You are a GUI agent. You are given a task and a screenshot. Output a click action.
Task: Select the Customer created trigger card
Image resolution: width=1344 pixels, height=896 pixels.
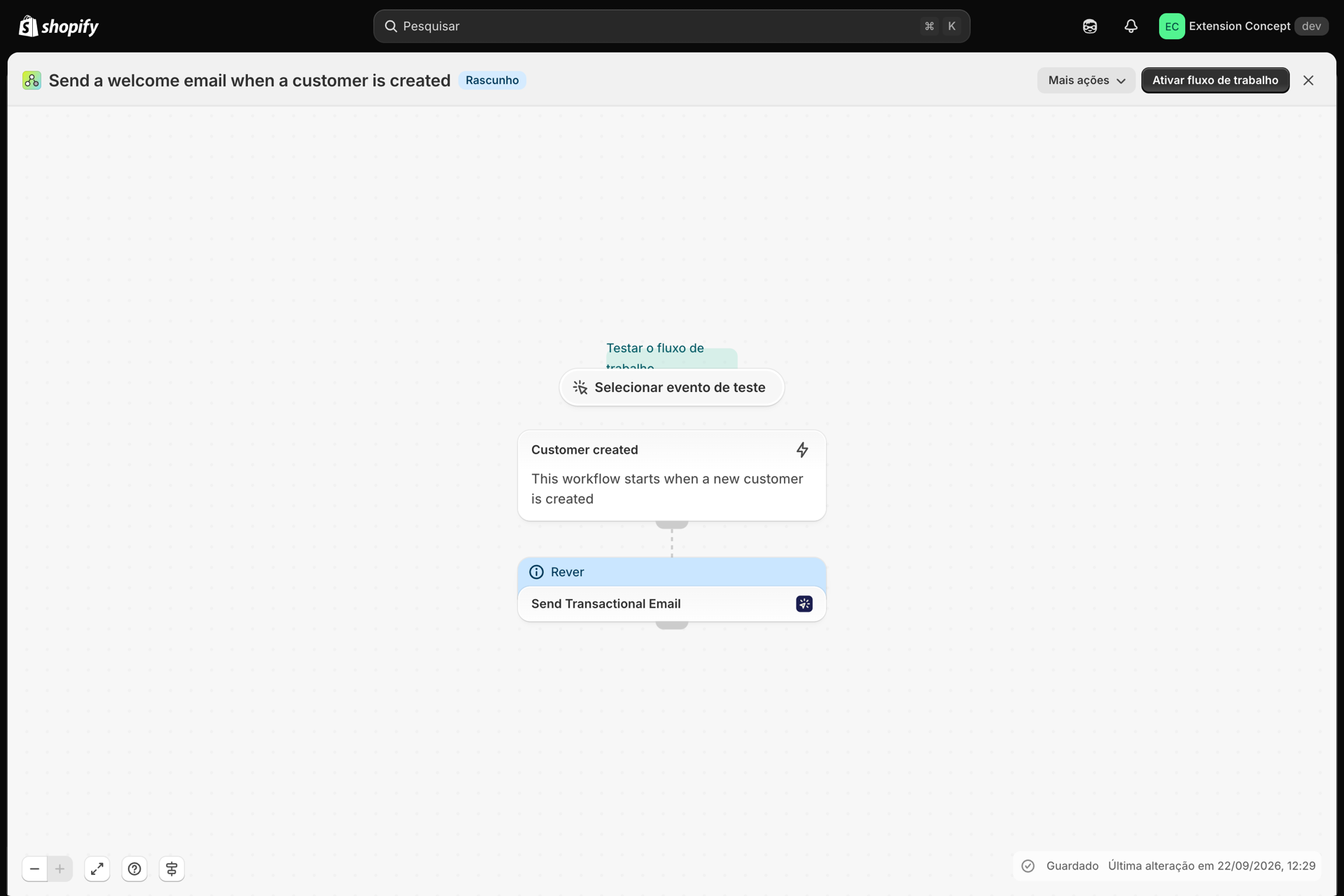[x=671, y=475]
